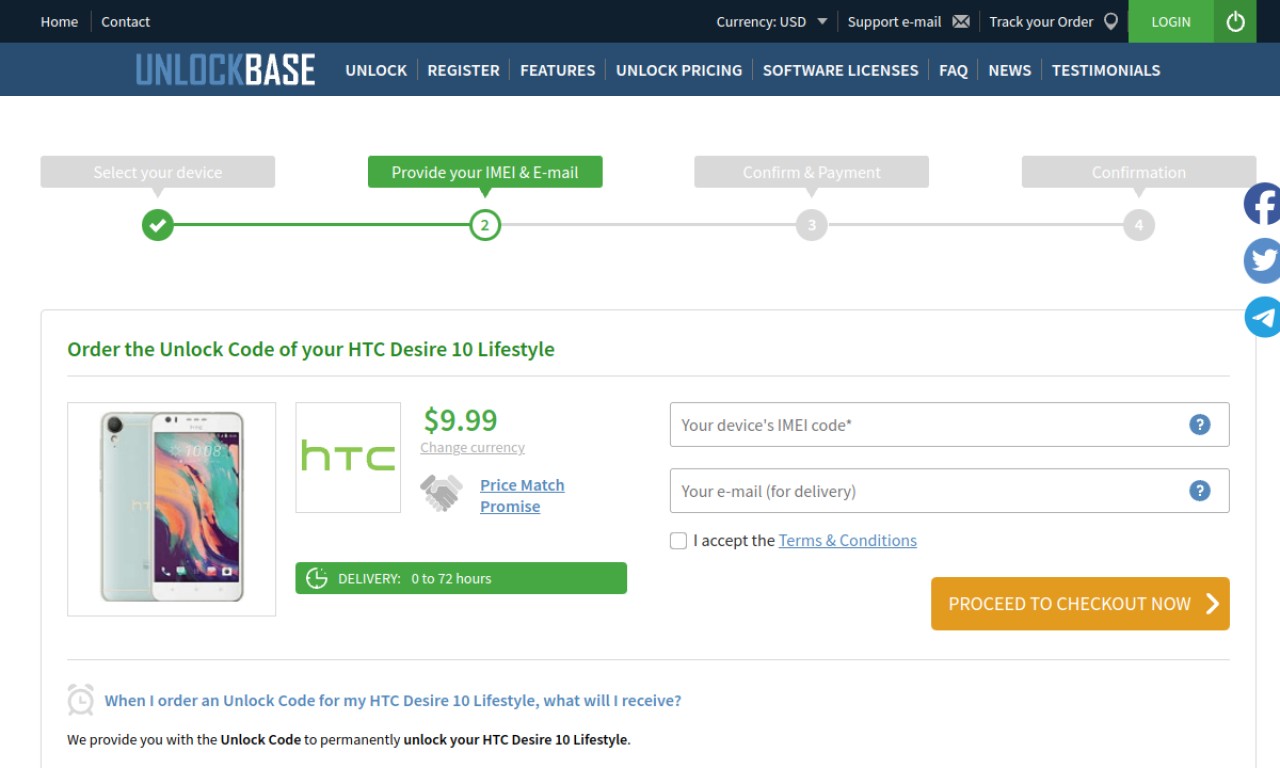Click the location pin icon for order tracking
The image size is (1280, 768).
click(1110, 21)
